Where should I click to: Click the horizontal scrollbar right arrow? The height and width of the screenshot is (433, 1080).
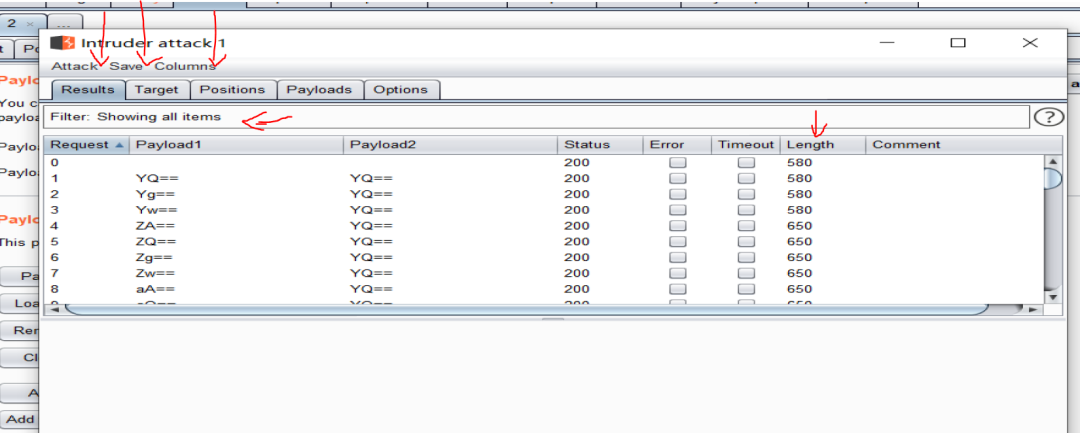1032,310
